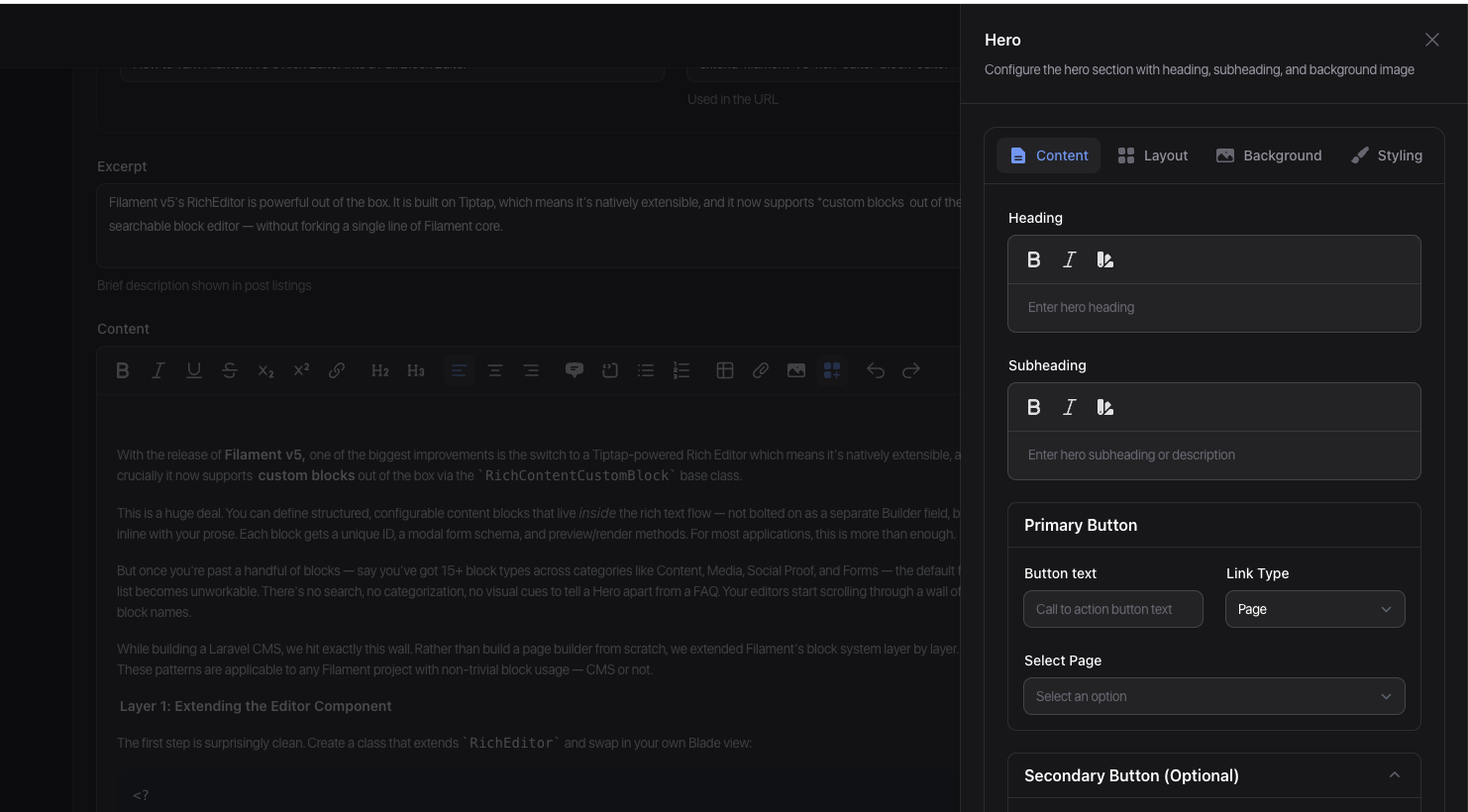Close the Hero configuration panel
The height and width of the screenshot is (812, 1468).
point(1432,40)
